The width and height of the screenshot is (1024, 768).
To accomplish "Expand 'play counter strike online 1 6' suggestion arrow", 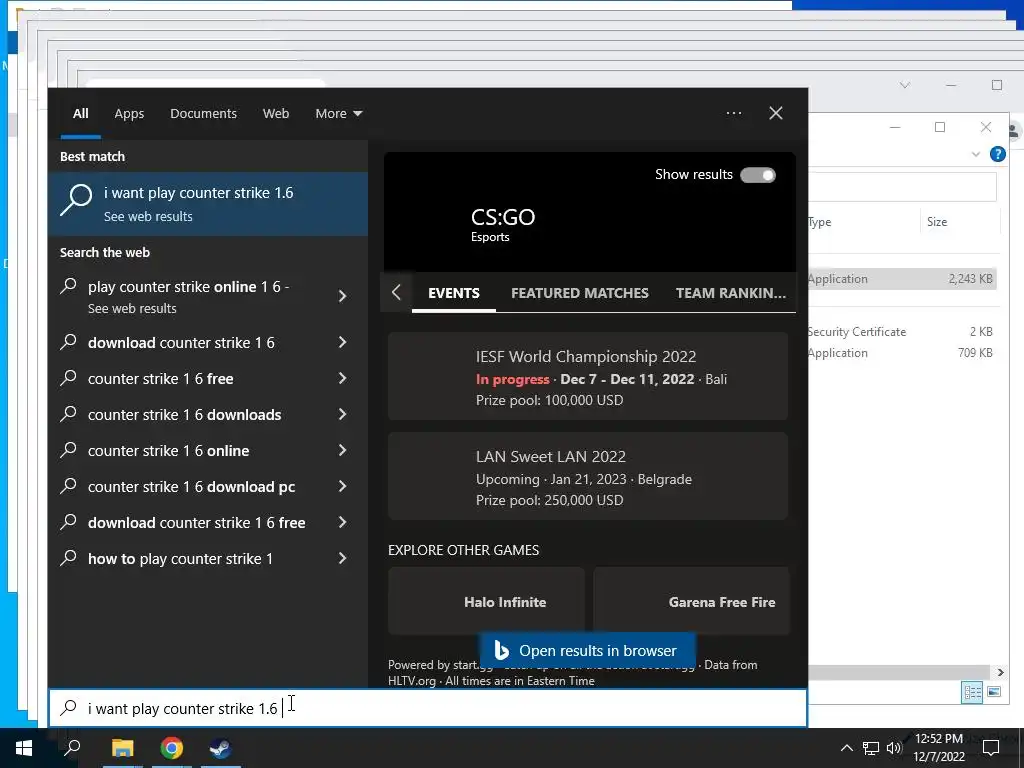I will click(342, 296).
